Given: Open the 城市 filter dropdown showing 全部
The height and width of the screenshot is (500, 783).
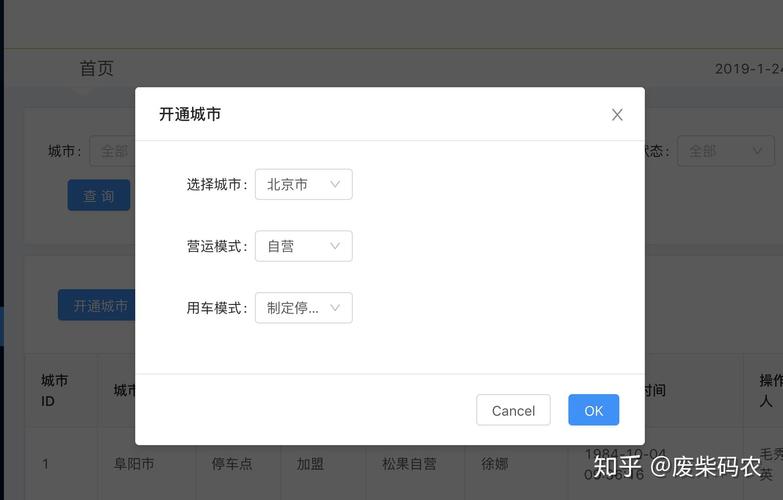Looking at the screenshot, I should point(113,151).
